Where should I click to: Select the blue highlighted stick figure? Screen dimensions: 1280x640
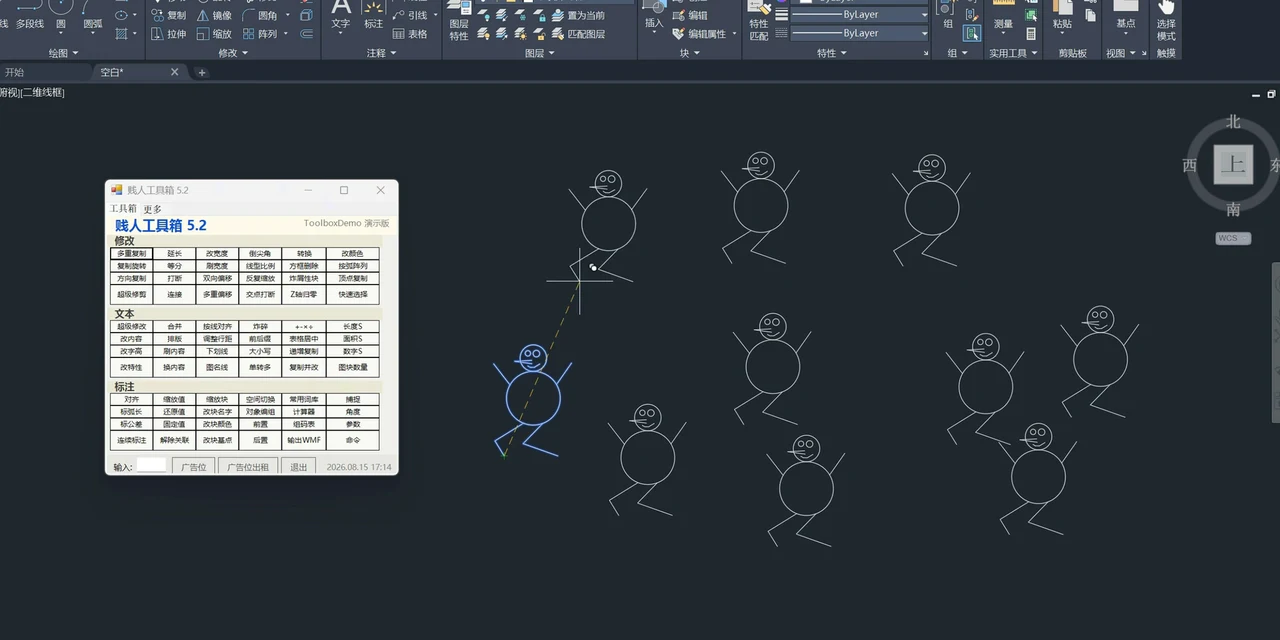533,400
